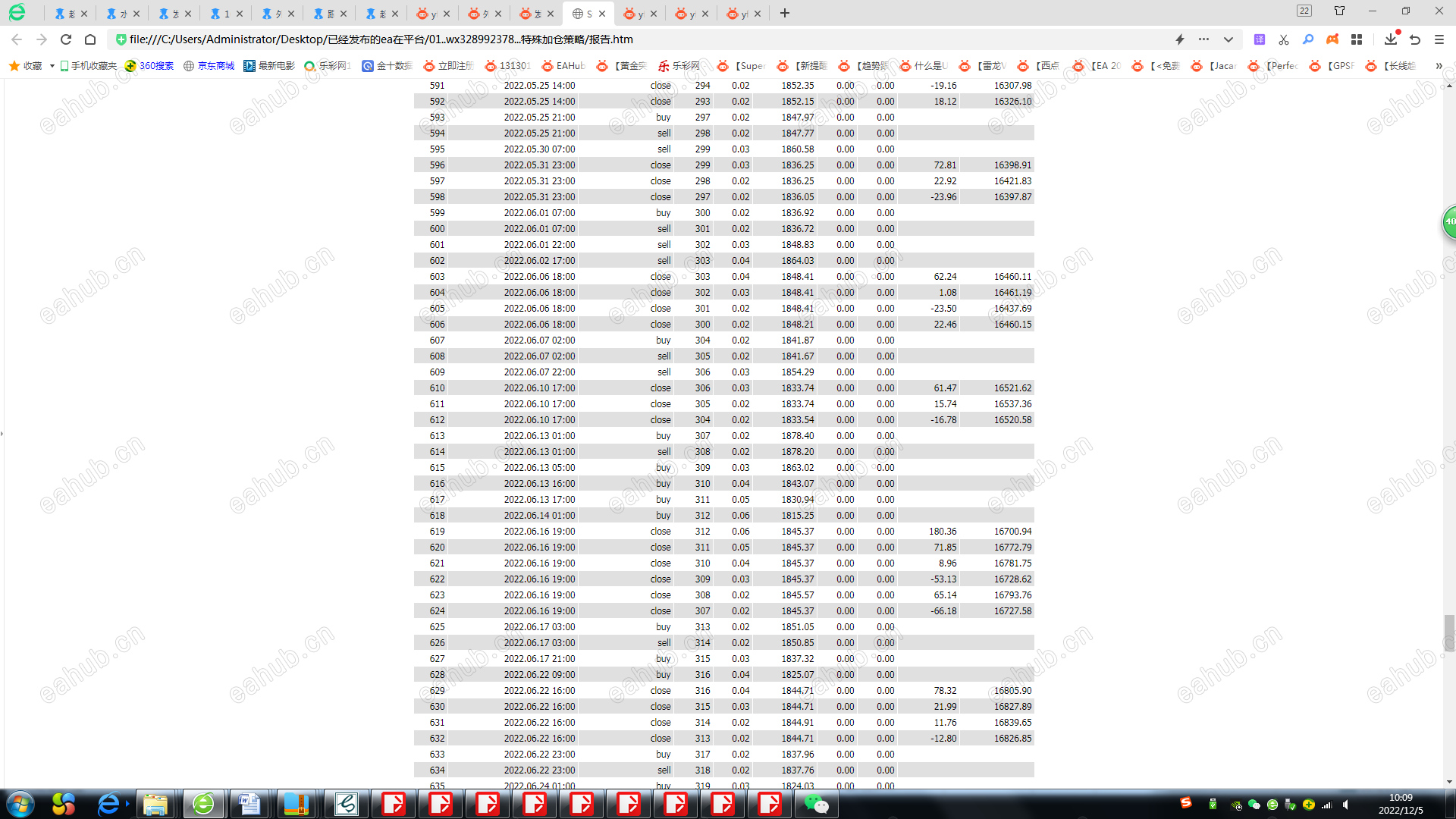Click the browser skin shirt icon

pyautogui.click(x=1339, y=11)
